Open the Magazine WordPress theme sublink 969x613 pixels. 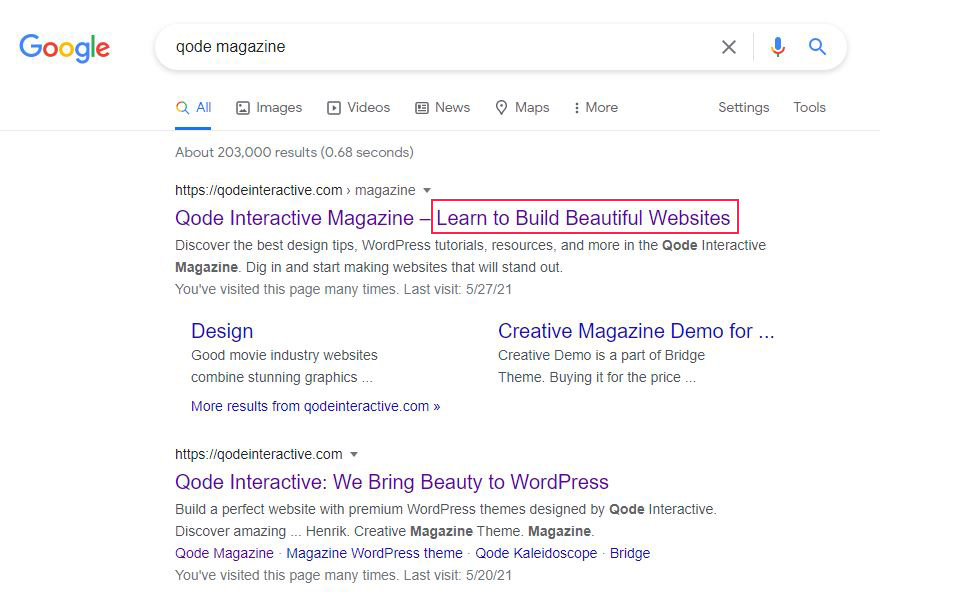(374, 553)
